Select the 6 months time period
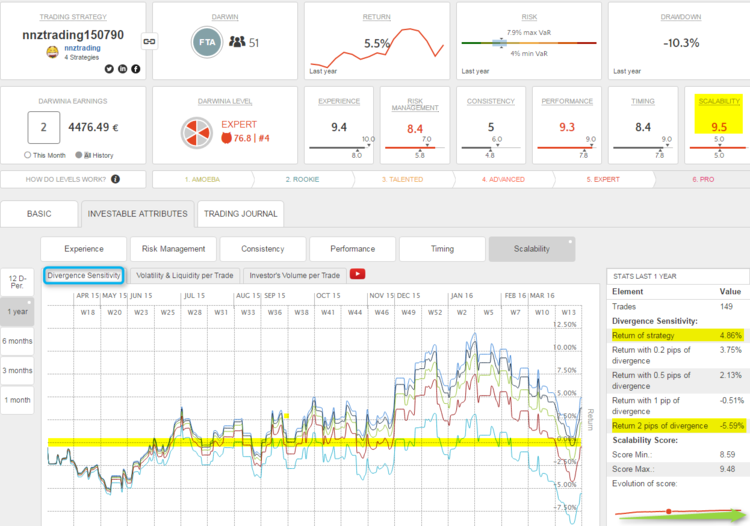 pyautogui.click(x=17, y=341)
